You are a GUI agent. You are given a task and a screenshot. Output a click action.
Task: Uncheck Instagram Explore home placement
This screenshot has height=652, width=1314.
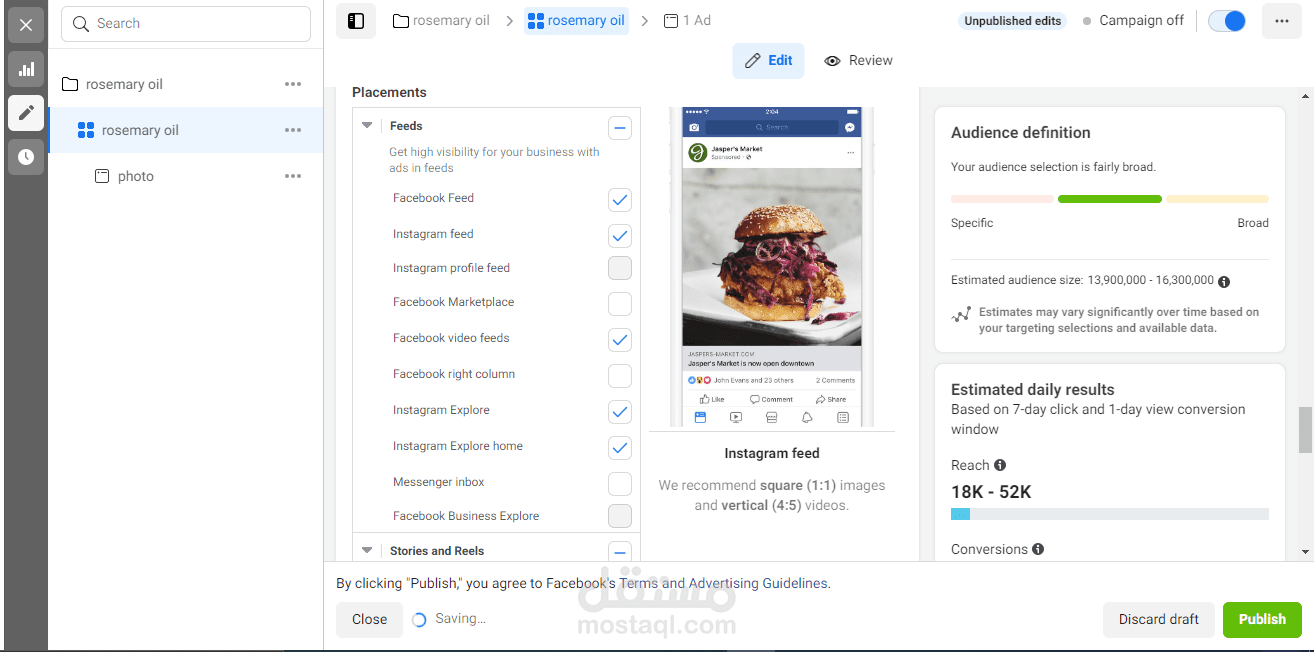click(x=620, y=448)
